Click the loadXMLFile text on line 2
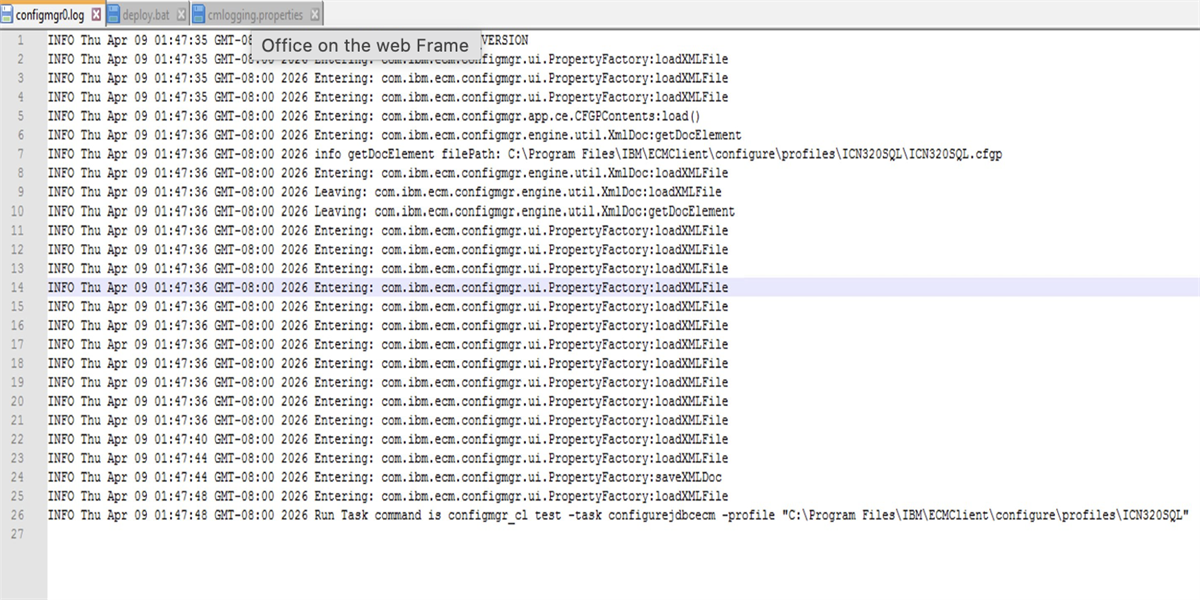 tap(692, 59)
